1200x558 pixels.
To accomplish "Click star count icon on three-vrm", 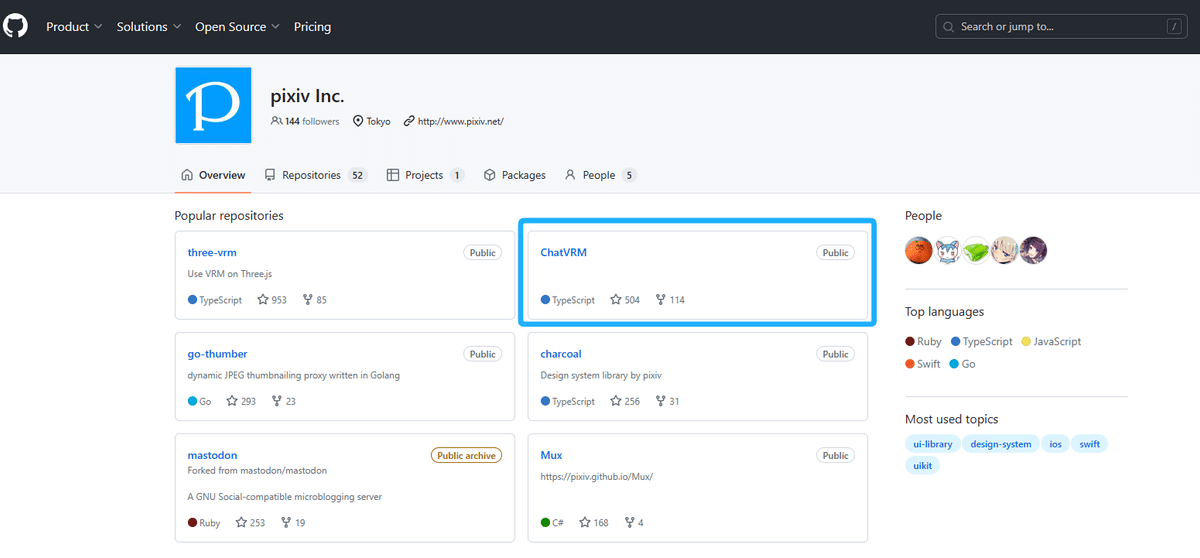I will (263, 299).
